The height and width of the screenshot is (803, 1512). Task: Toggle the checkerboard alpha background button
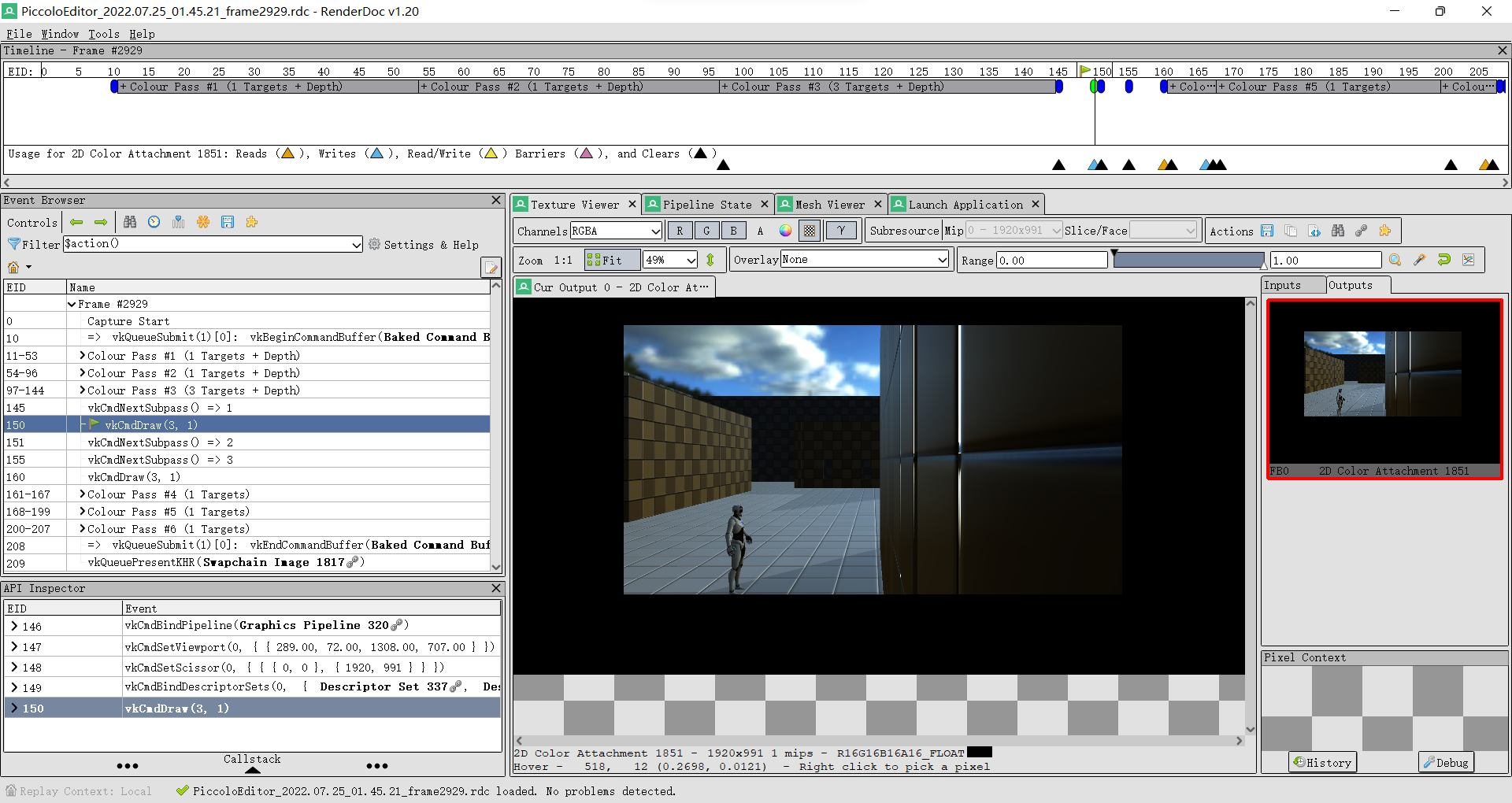(x=810, y=231)
